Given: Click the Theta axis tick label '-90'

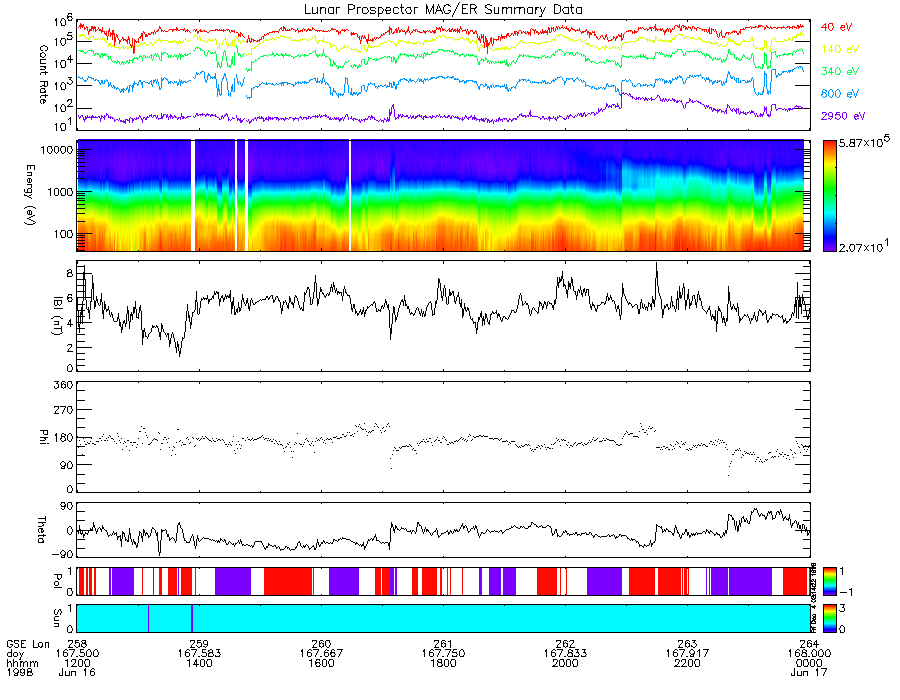Looking at the screenshot, I should 63,554.
